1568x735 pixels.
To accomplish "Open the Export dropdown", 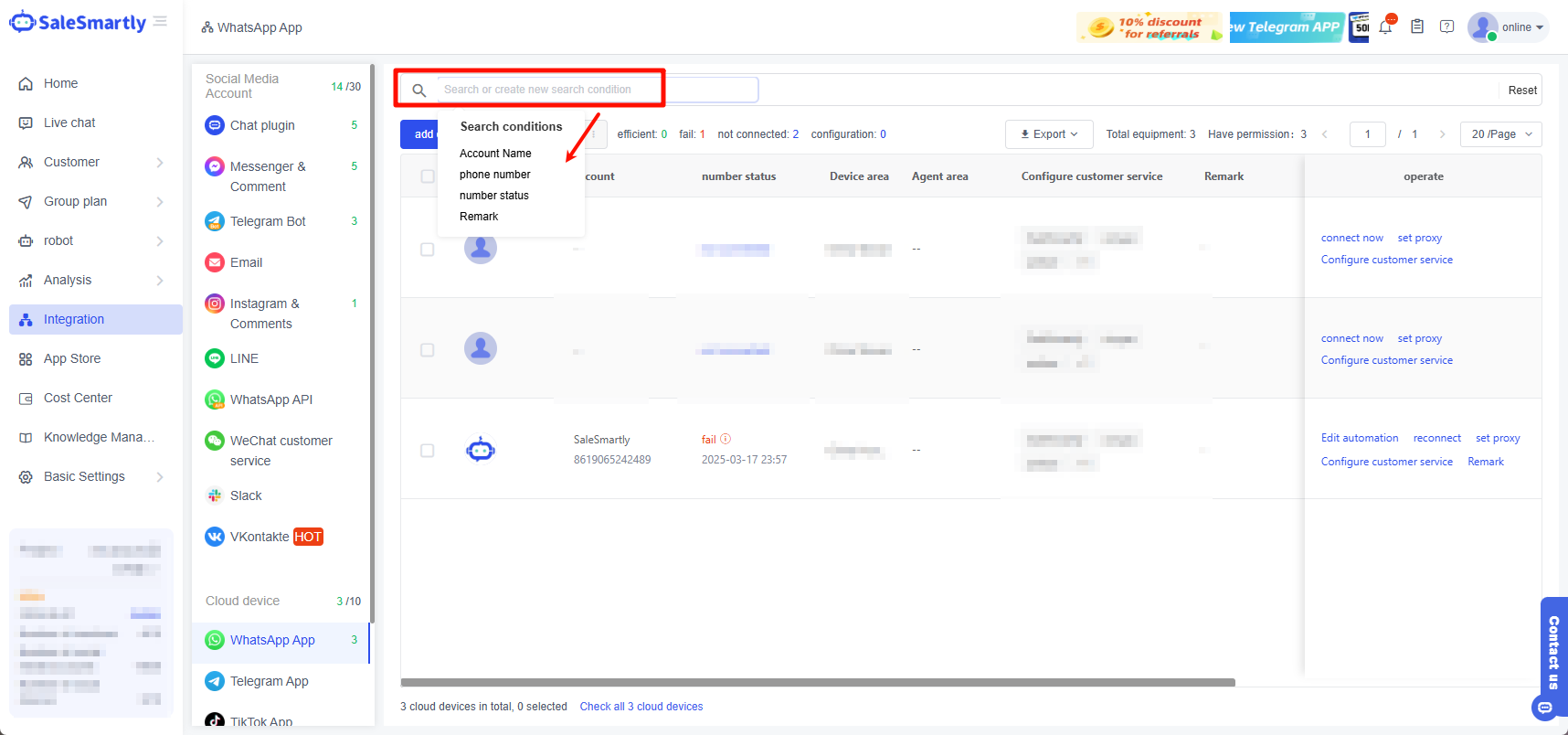I will click(1049, 134).
